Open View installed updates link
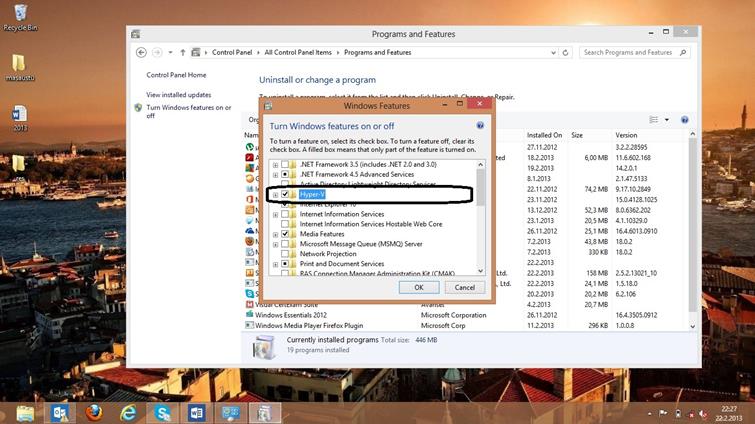The image size is (755, 424). click(179, 95)
